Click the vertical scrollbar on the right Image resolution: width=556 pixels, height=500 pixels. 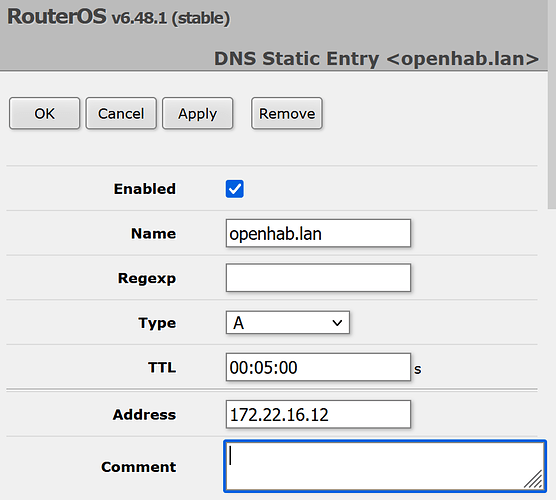[552, 105]
